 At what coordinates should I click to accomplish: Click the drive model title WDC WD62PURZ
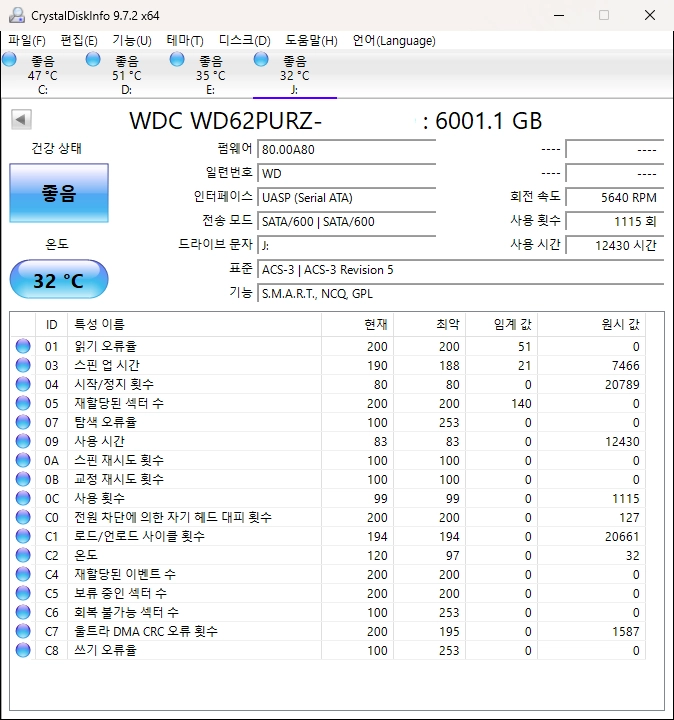[x=225, y=121]
